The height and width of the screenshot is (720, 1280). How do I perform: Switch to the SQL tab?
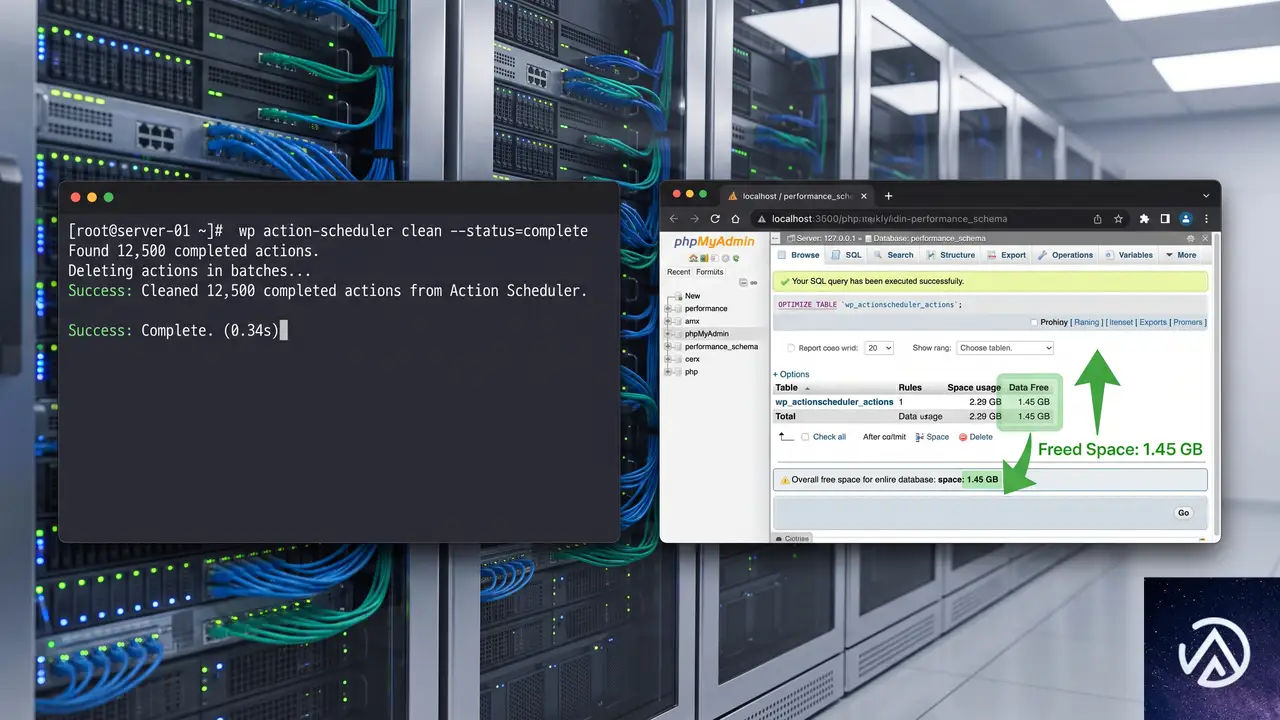click(847, 255)
